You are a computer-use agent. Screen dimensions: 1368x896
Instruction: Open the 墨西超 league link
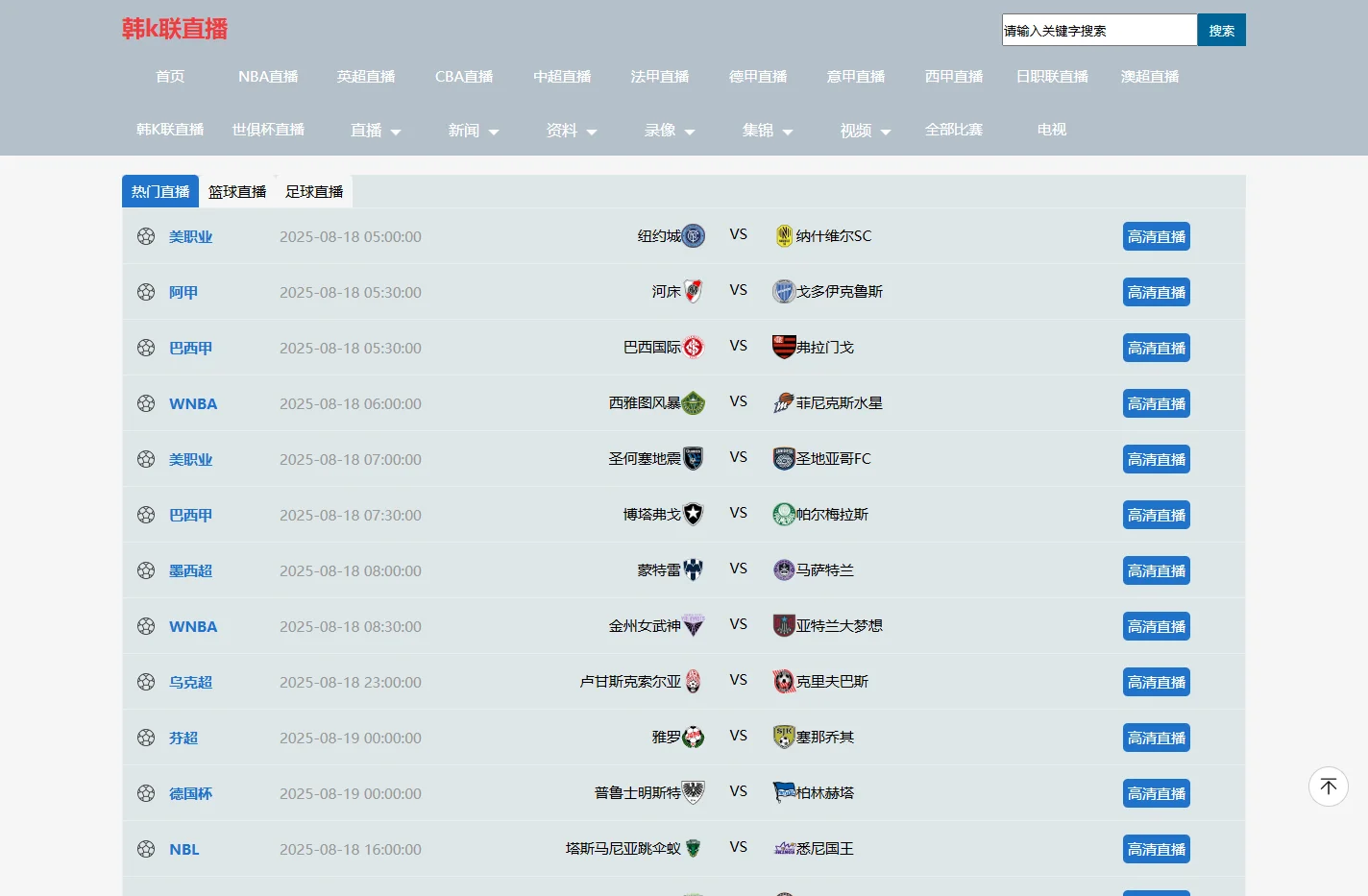pos(190,570)
